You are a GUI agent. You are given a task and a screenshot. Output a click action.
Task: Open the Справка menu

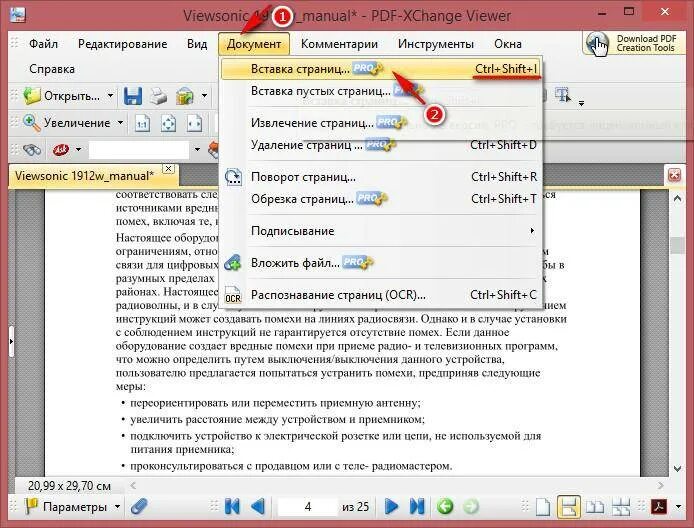(52, 69)
